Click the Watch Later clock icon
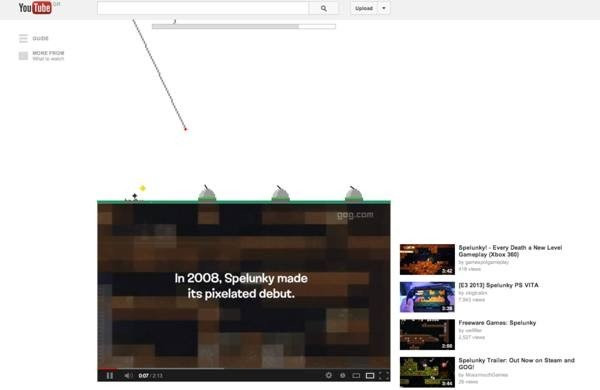The image size is (600, 390). [343, 375]
